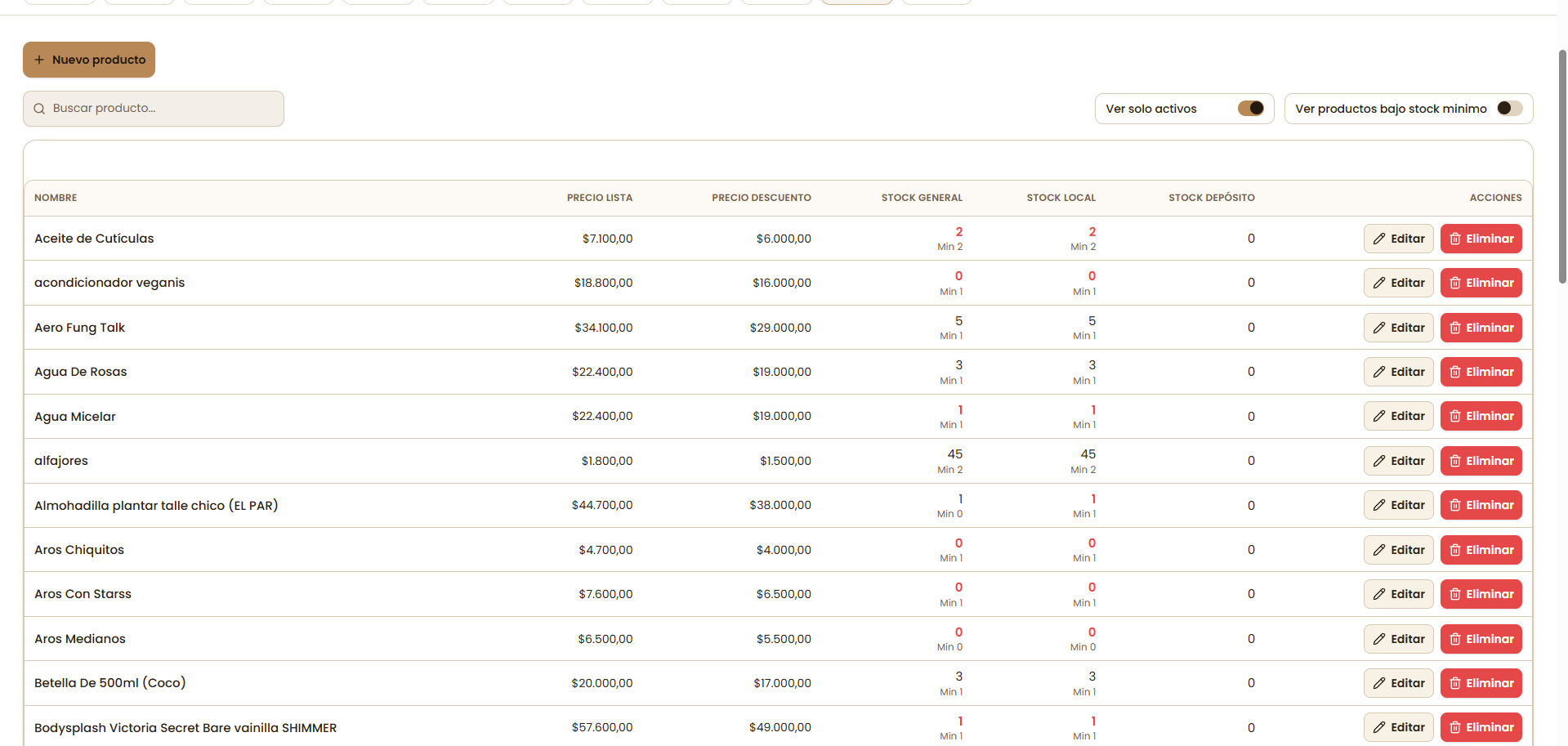Sort by the NOMBRE column header
This screenshot has width=1568, height=746.
56,198
